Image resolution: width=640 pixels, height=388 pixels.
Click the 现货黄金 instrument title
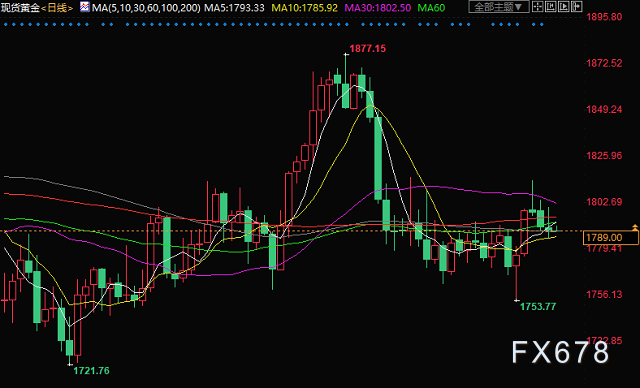20,8
